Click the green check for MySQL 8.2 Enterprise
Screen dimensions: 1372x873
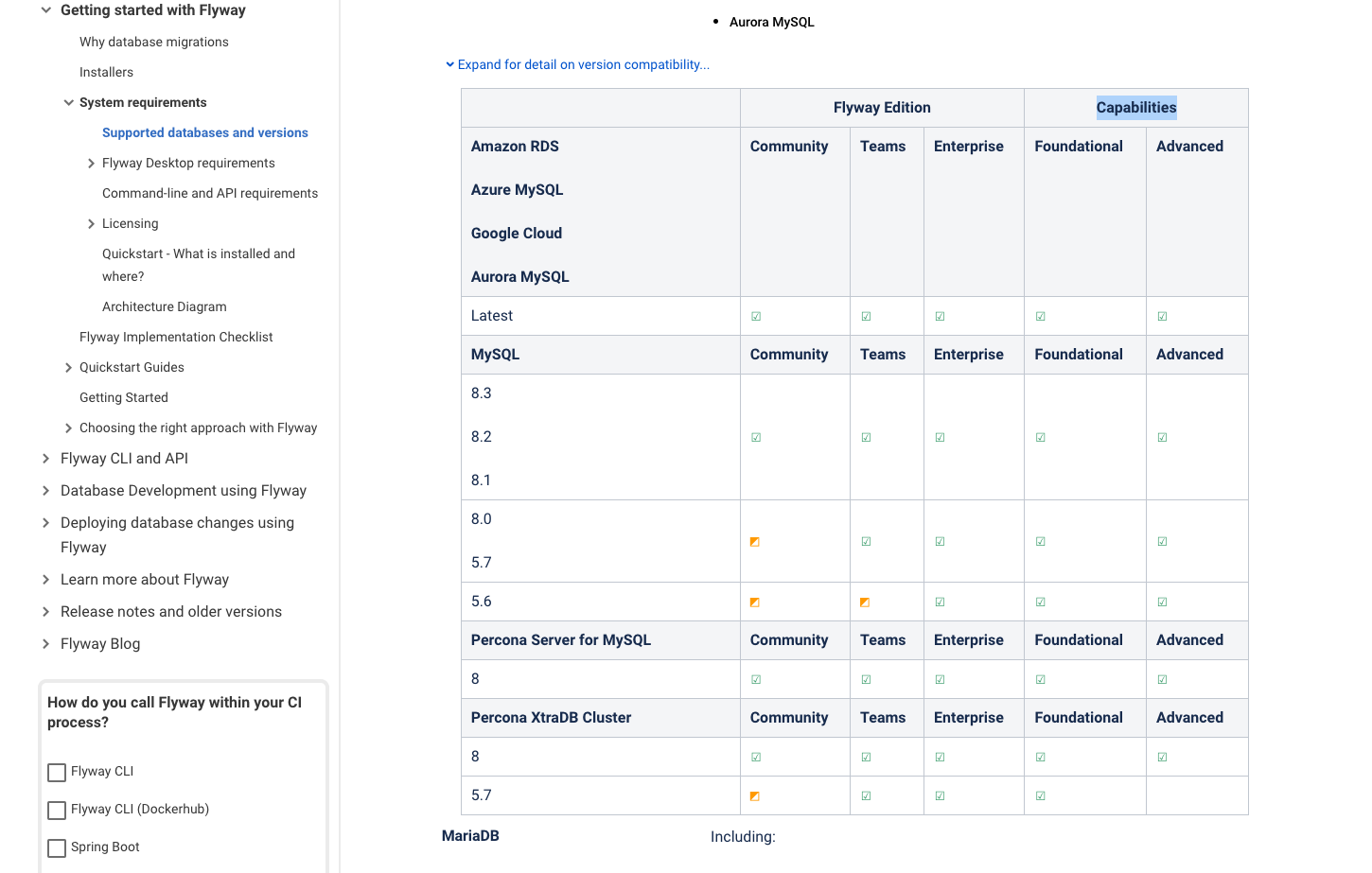click(940, 438)
